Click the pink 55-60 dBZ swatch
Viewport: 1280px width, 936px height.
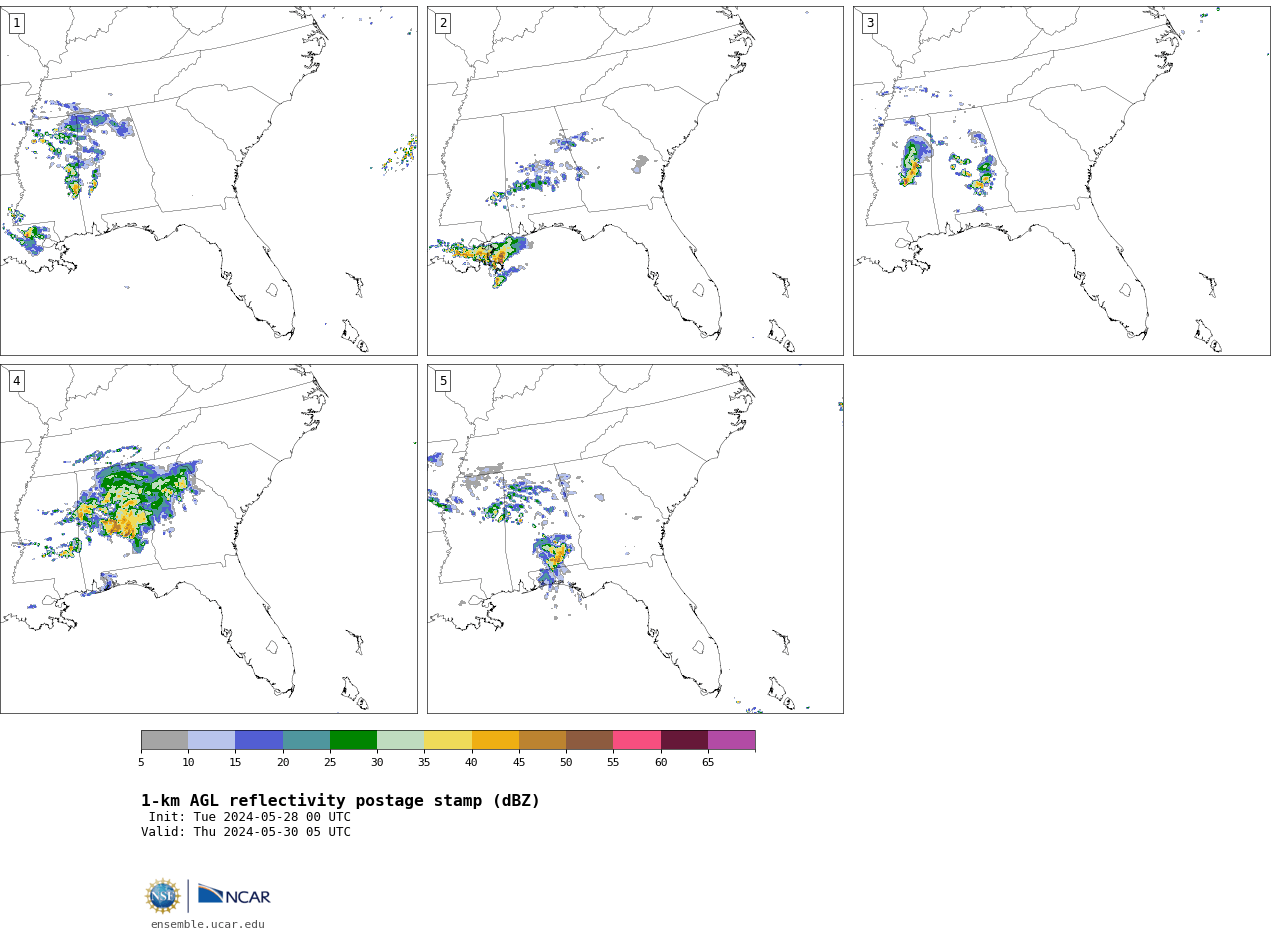637,740
